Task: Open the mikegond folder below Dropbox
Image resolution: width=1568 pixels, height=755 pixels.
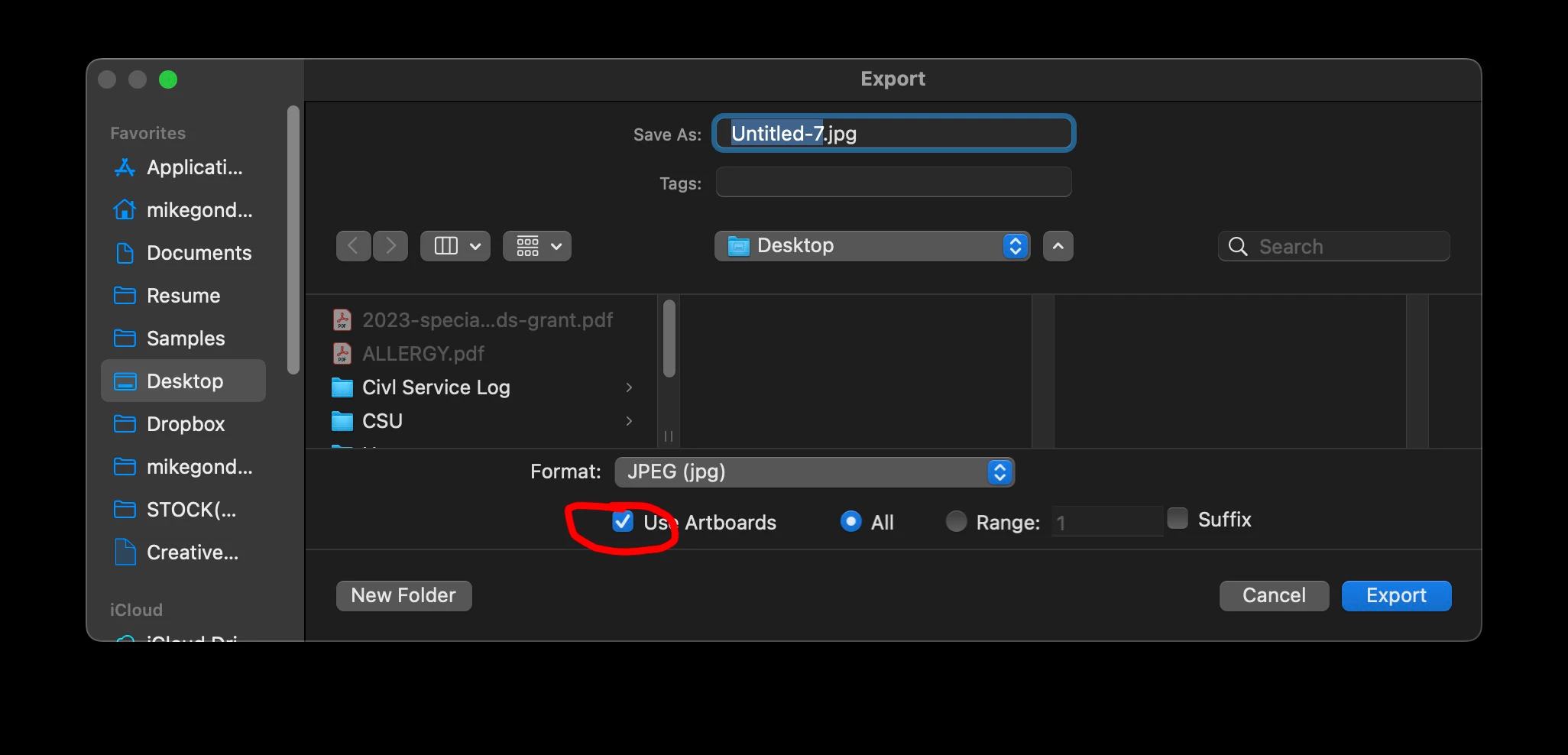Action: coord(183,467)
